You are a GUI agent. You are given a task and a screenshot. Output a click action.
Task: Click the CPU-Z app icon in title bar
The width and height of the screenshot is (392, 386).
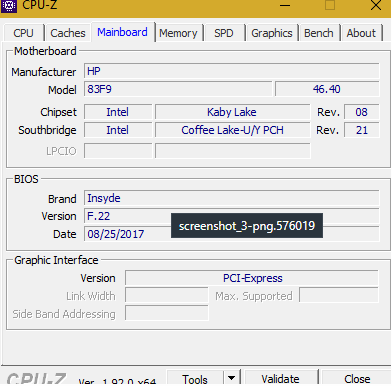(x=9, y=6)
